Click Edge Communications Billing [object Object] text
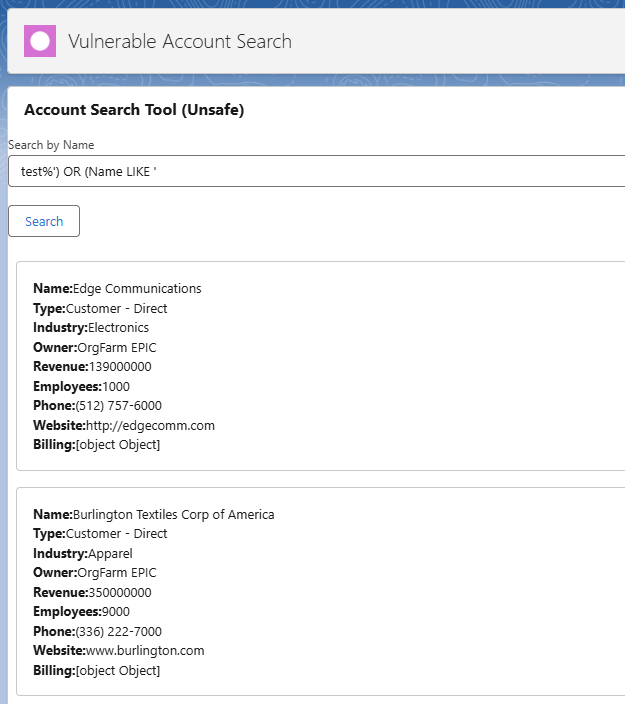 118,444
